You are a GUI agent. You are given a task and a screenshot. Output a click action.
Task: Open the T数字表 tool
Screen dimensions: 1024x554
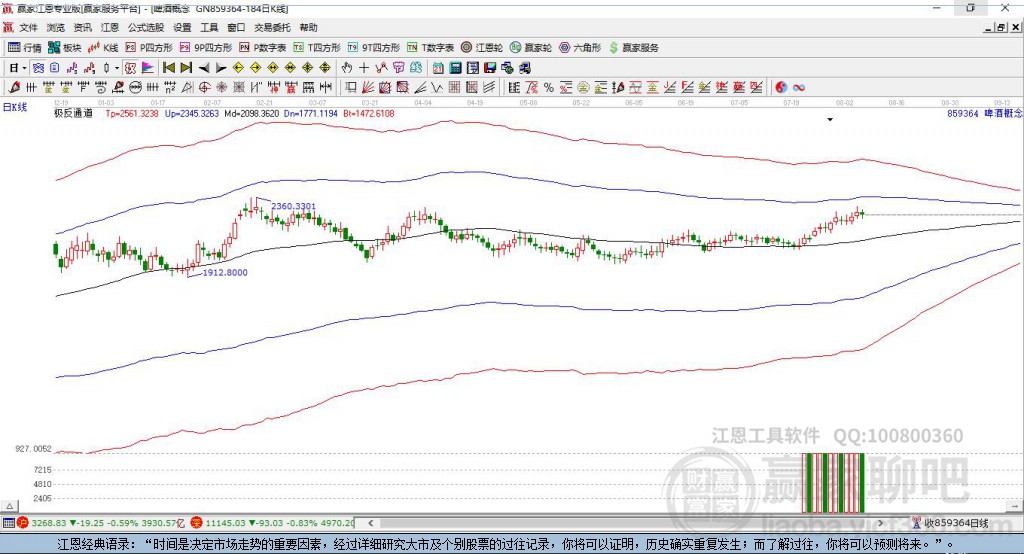[430, 48]
